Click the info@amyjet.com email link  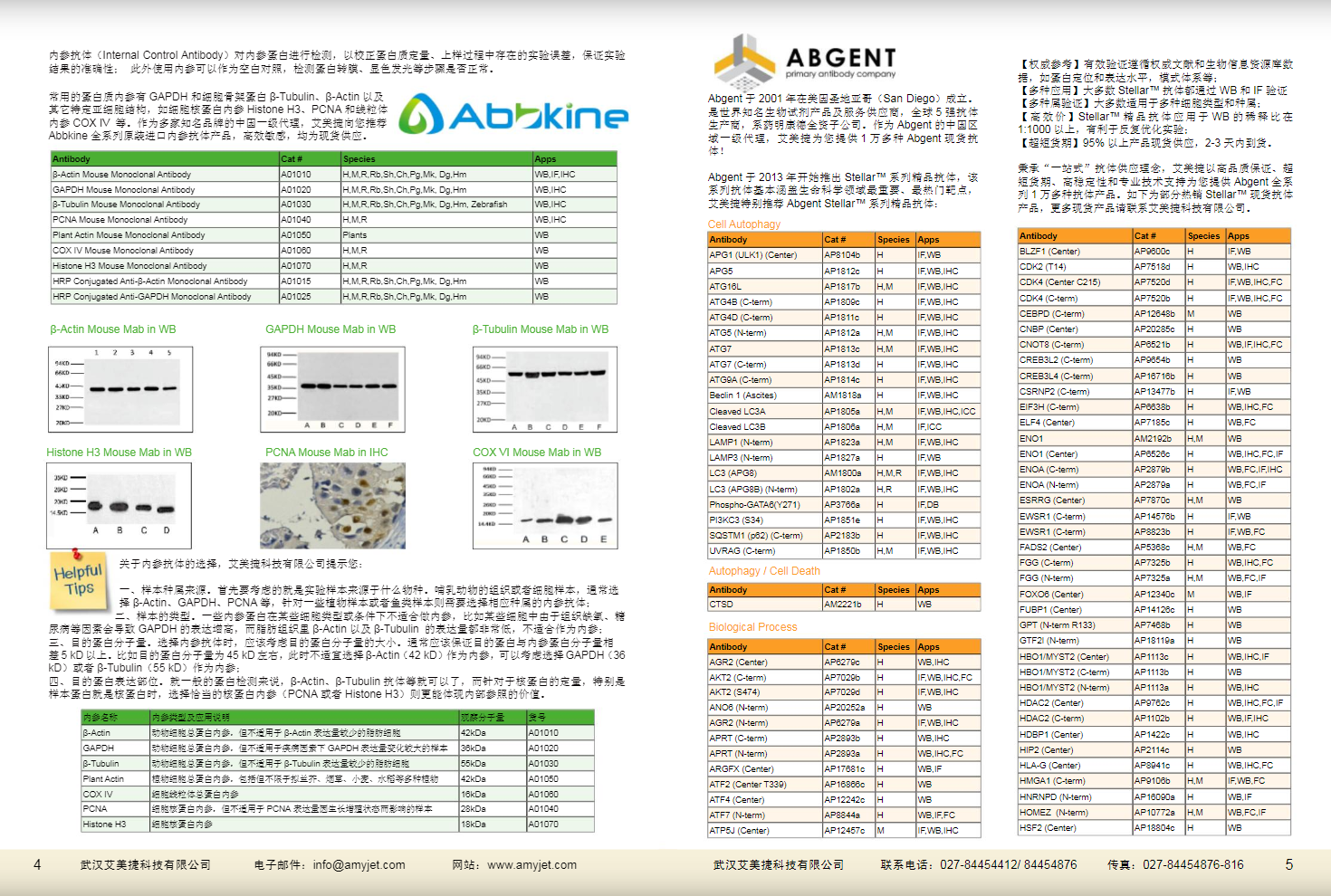[357, 865]
